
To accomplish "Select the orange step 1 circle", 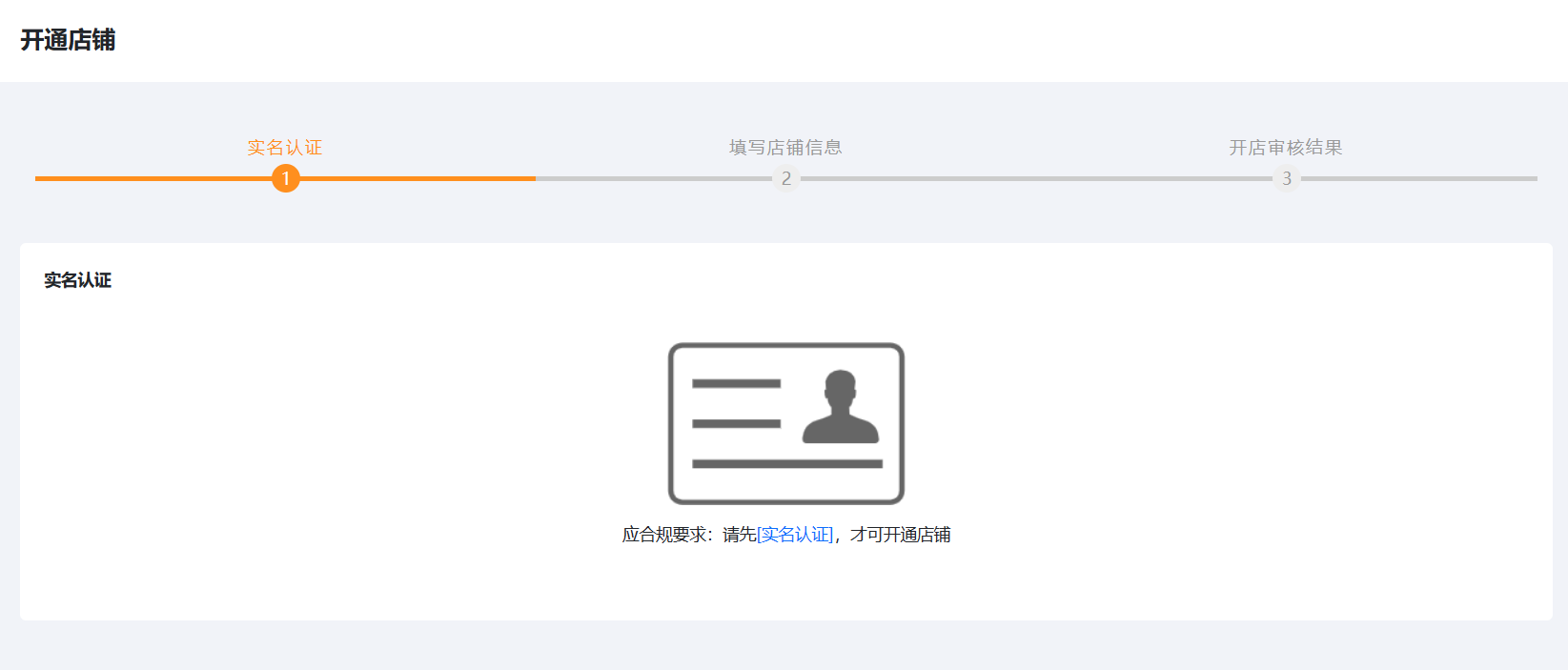I will 285,178.
